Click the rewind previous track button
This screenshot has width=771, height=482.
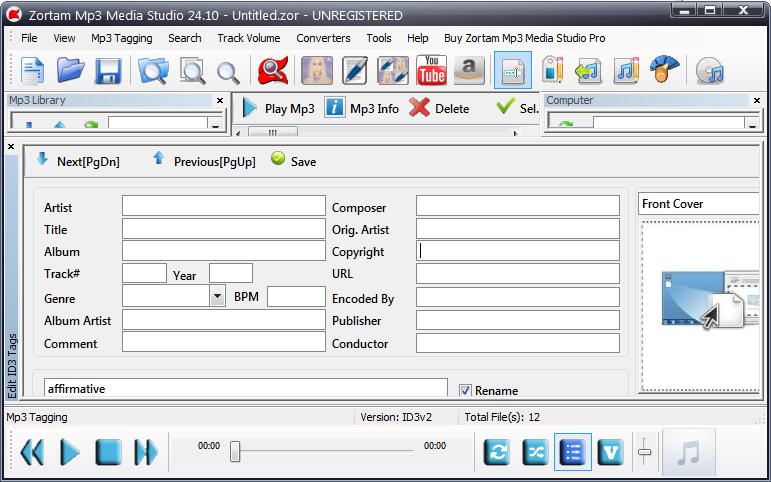(32, 452)
